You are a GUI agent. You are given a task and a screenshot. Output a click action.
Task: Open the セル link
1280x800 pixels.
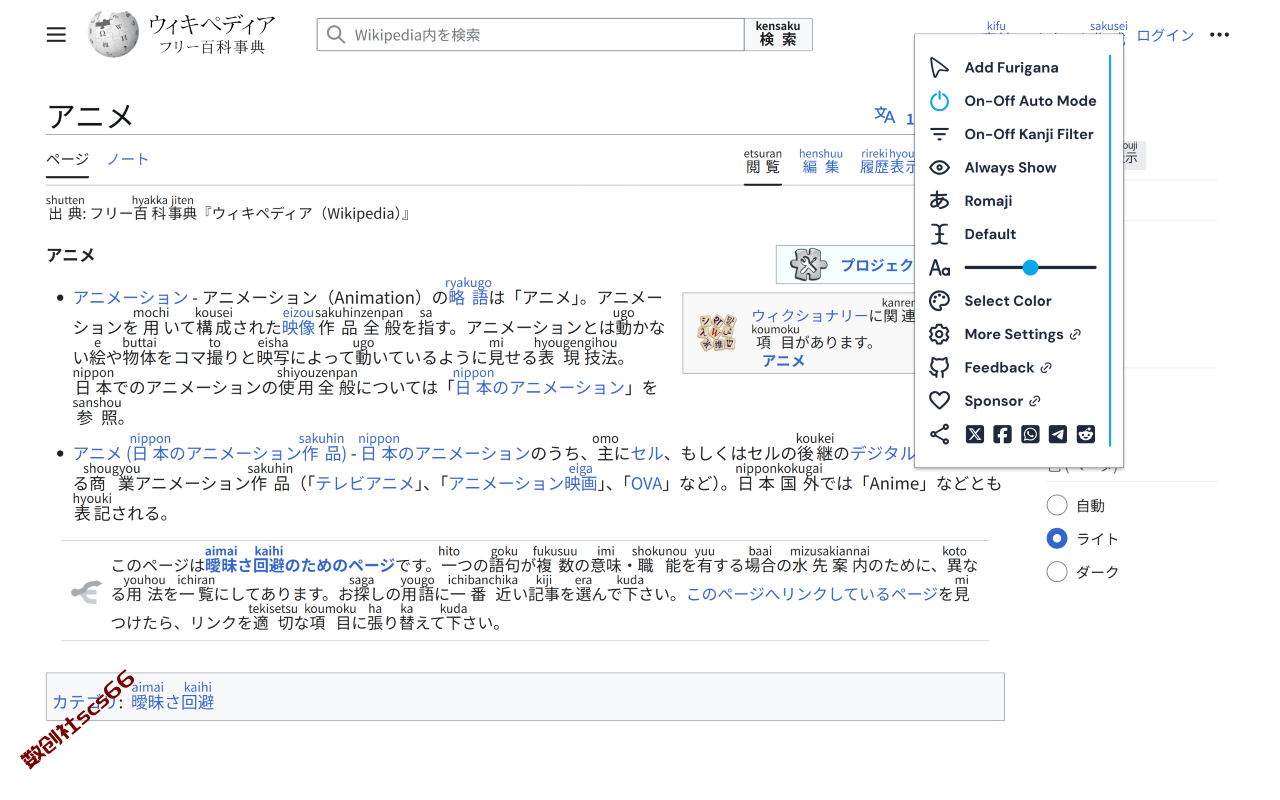pyautogui.click(x=648, y=453)
